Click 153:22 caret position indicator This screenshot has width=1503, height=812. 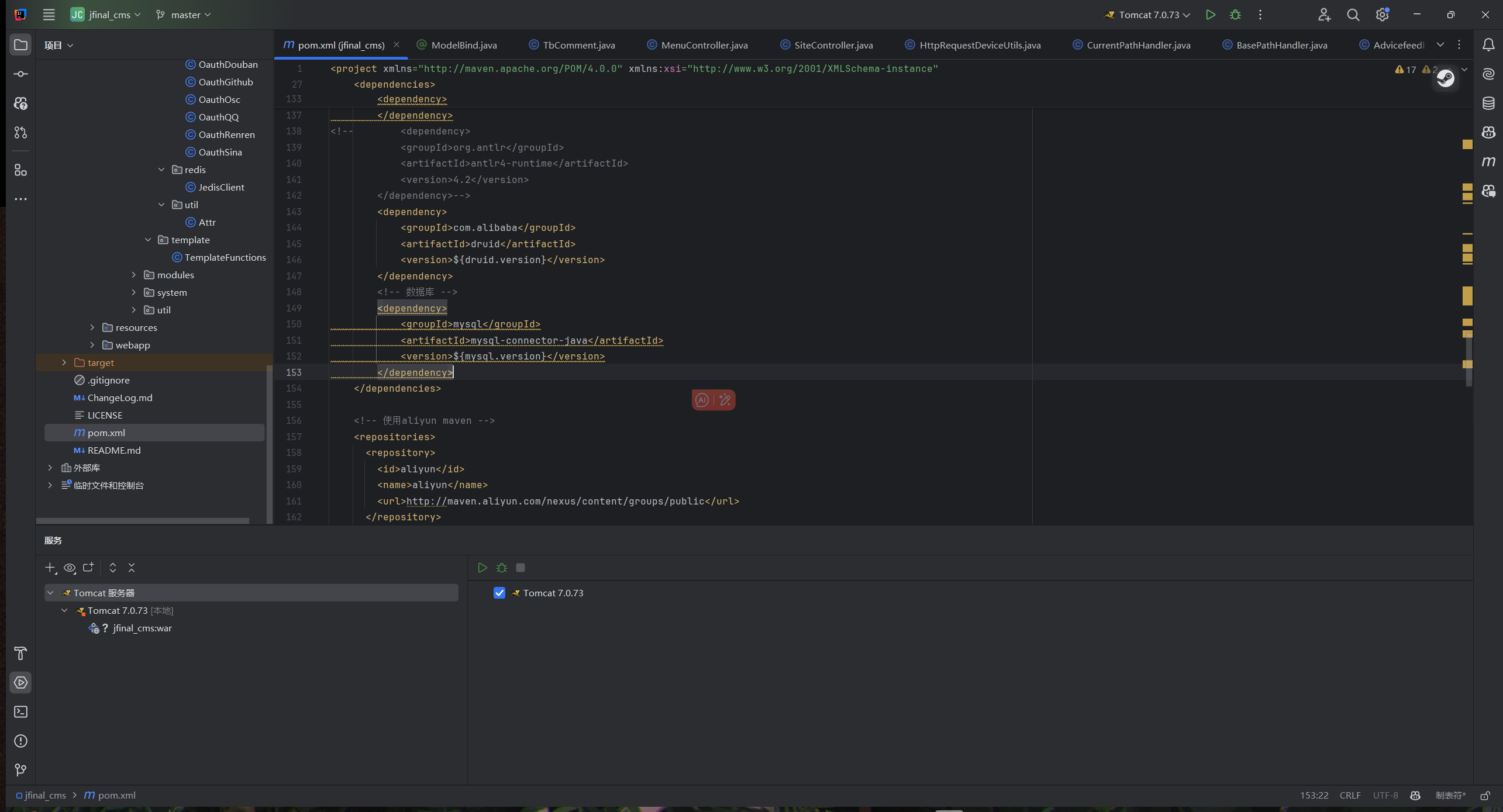pos(1314,796)
